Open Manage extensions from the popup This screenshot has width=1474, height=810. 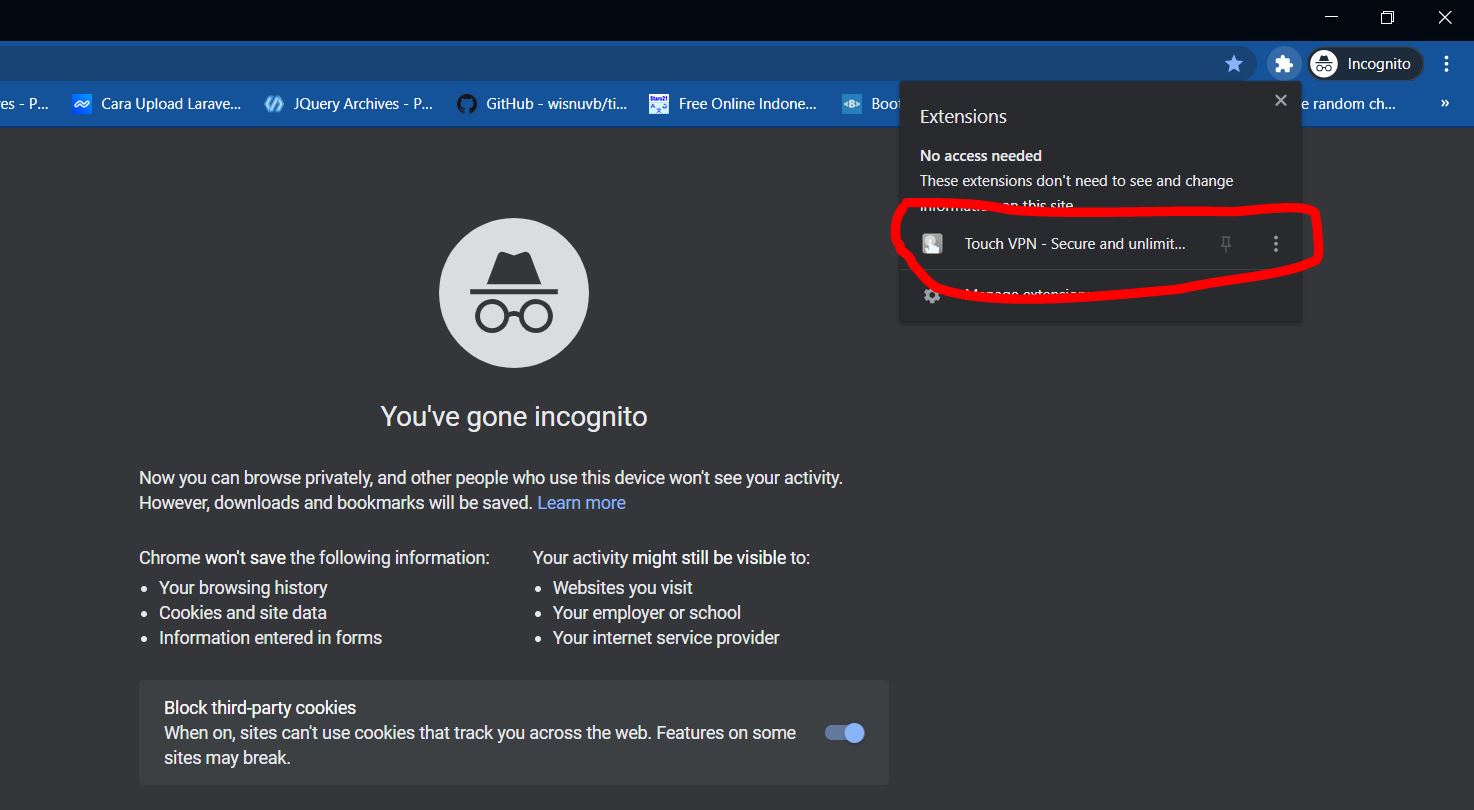coord(1023,295)
